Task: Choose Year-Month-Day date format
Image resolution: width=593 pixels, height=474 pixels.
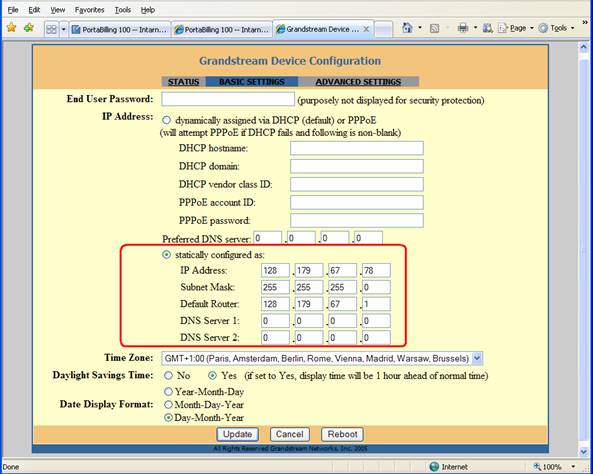Action: [168, 392]
